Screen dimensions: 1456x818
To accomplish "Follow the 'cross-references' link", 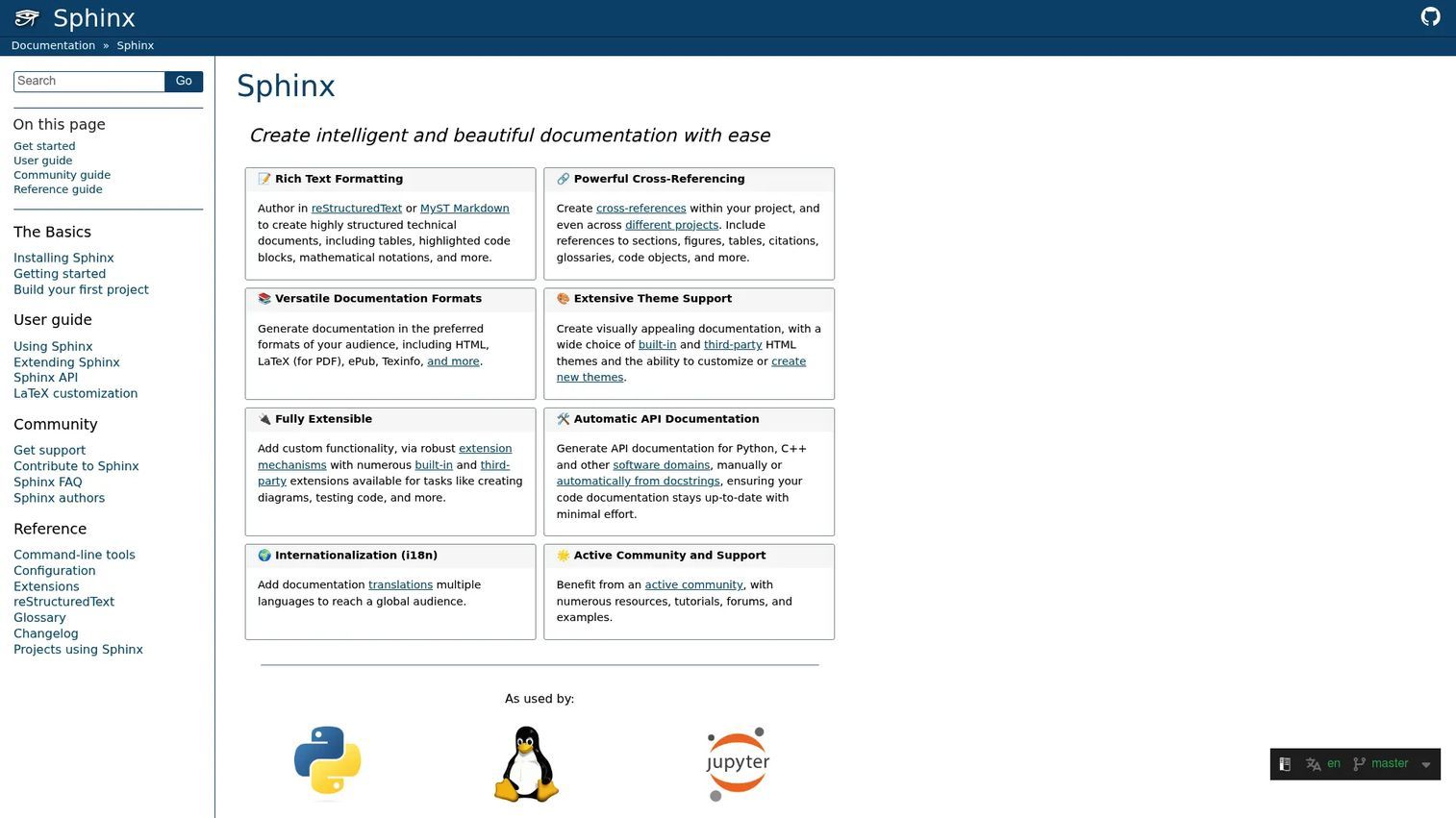I will click(641, 209).
